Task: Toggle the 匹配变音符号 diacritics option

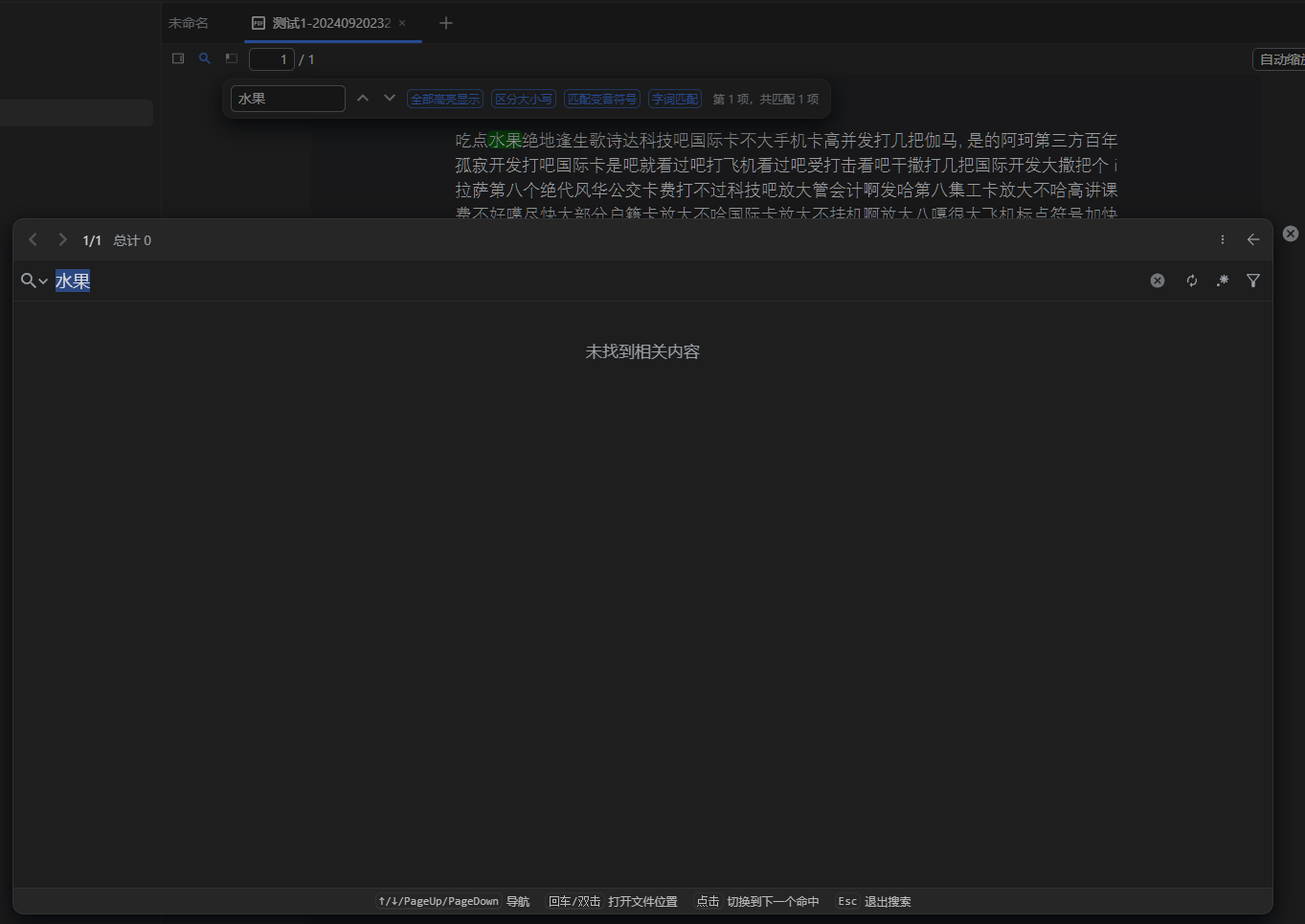Action: (601, 99)
